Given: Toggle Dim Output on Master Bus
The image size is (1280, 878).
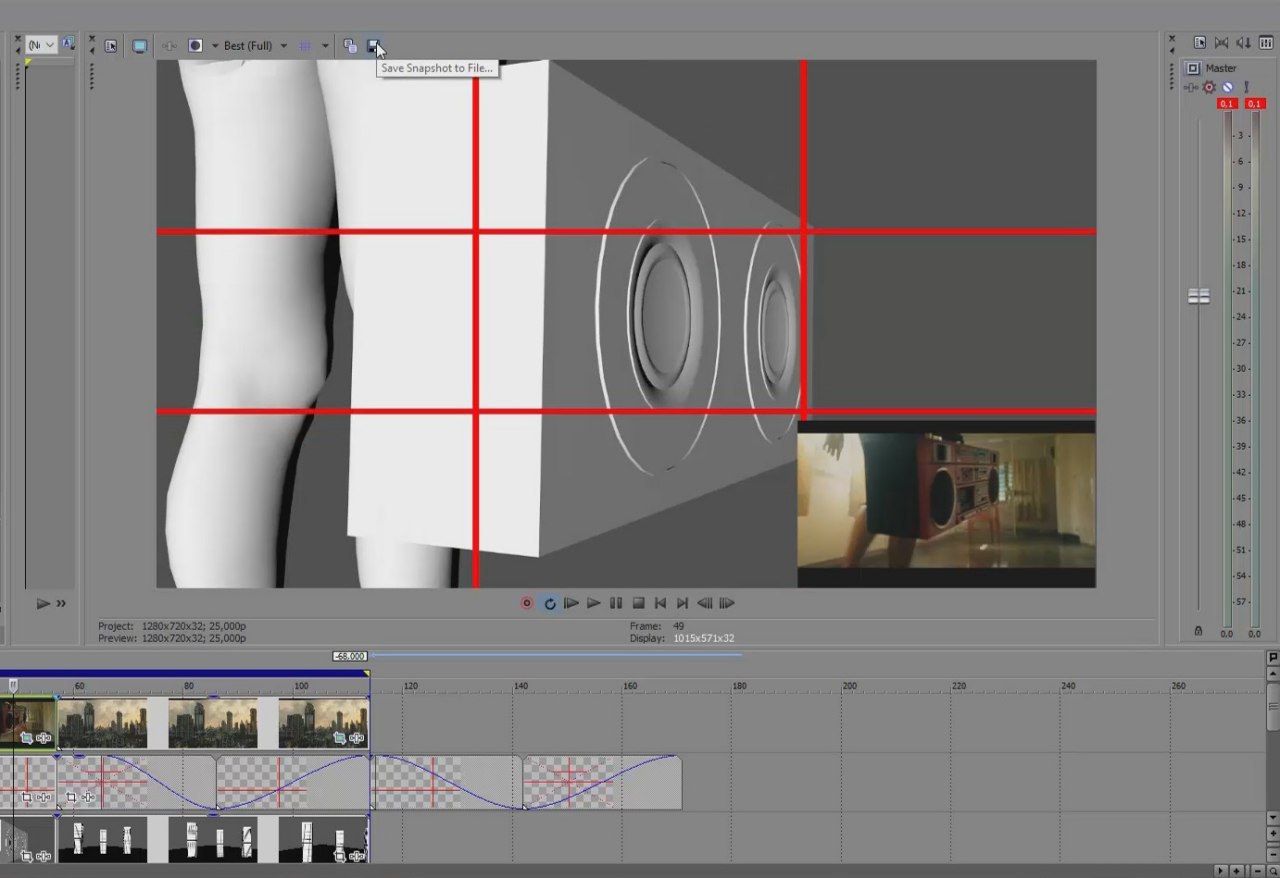Looking at the screenshot, I should [x=1244, y=42].
